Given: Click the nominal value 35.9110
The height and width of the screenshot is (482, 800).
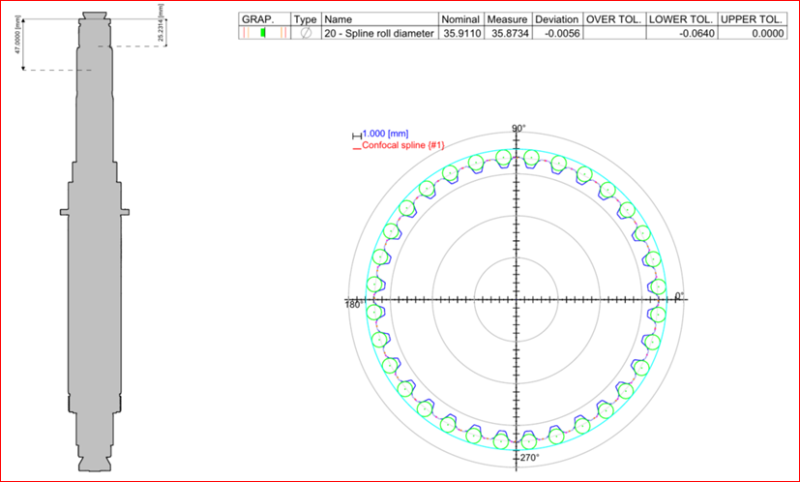Looking at the screenshot, I should [461, 33].
